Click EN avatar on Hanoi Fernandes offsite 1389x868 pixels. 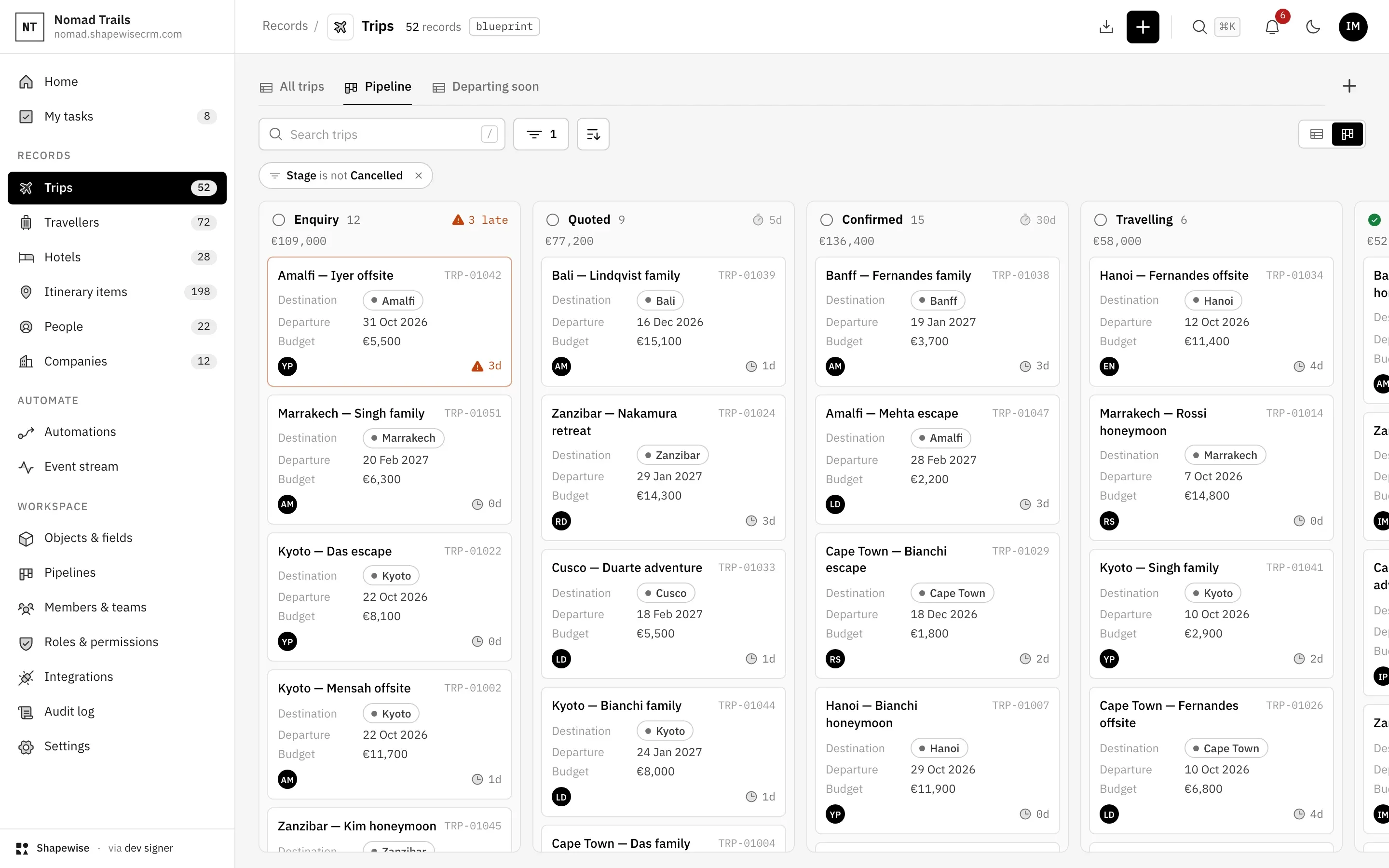tap(1109, 366)
